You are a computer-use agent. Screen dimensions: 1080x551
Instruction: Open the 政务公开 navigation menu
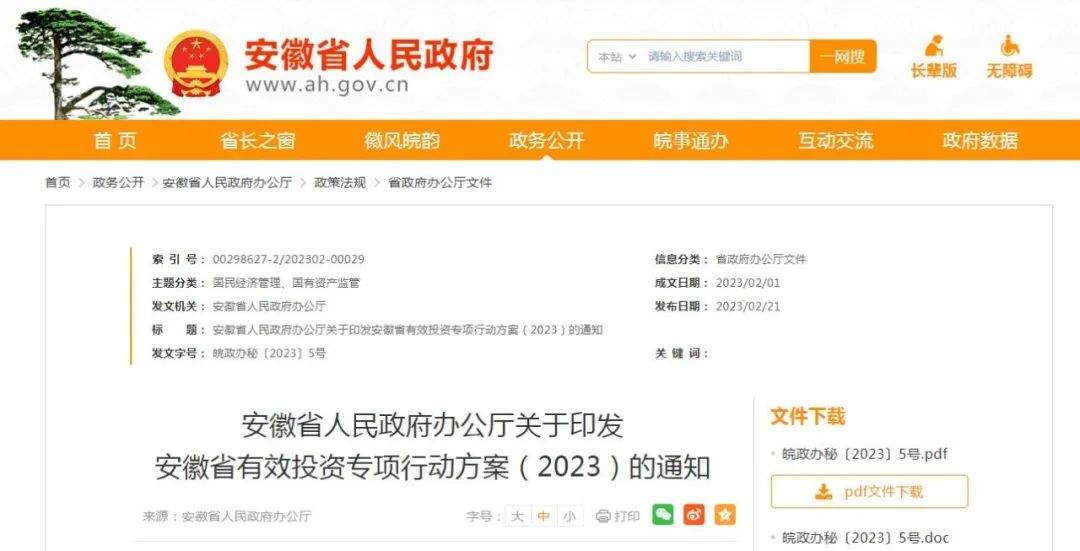[x=546, y=141]
